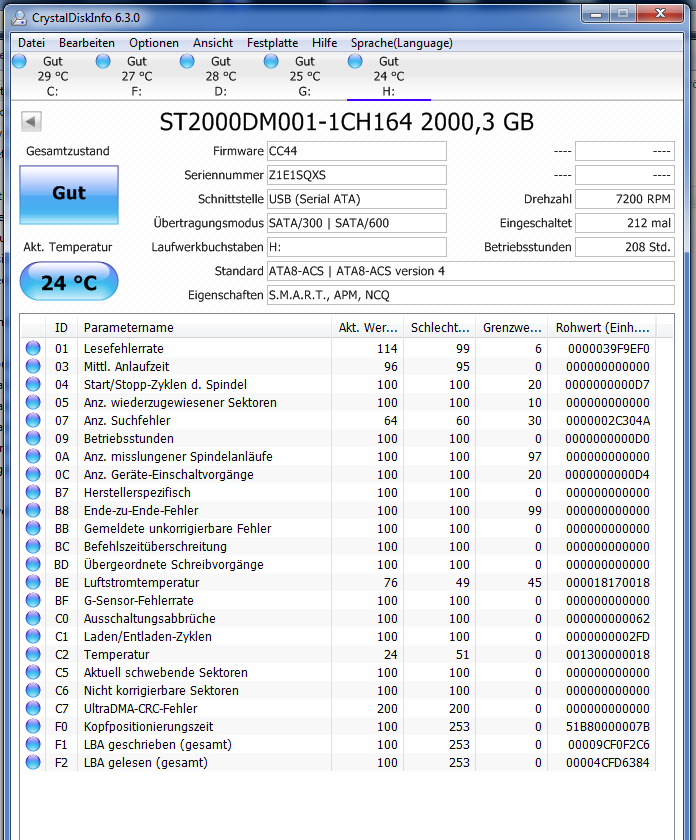The height and width of the screenshot is (840, 696).
Task: Click status icon of LBA geschrieben (gesamt) row
Action: pos(33,744)
